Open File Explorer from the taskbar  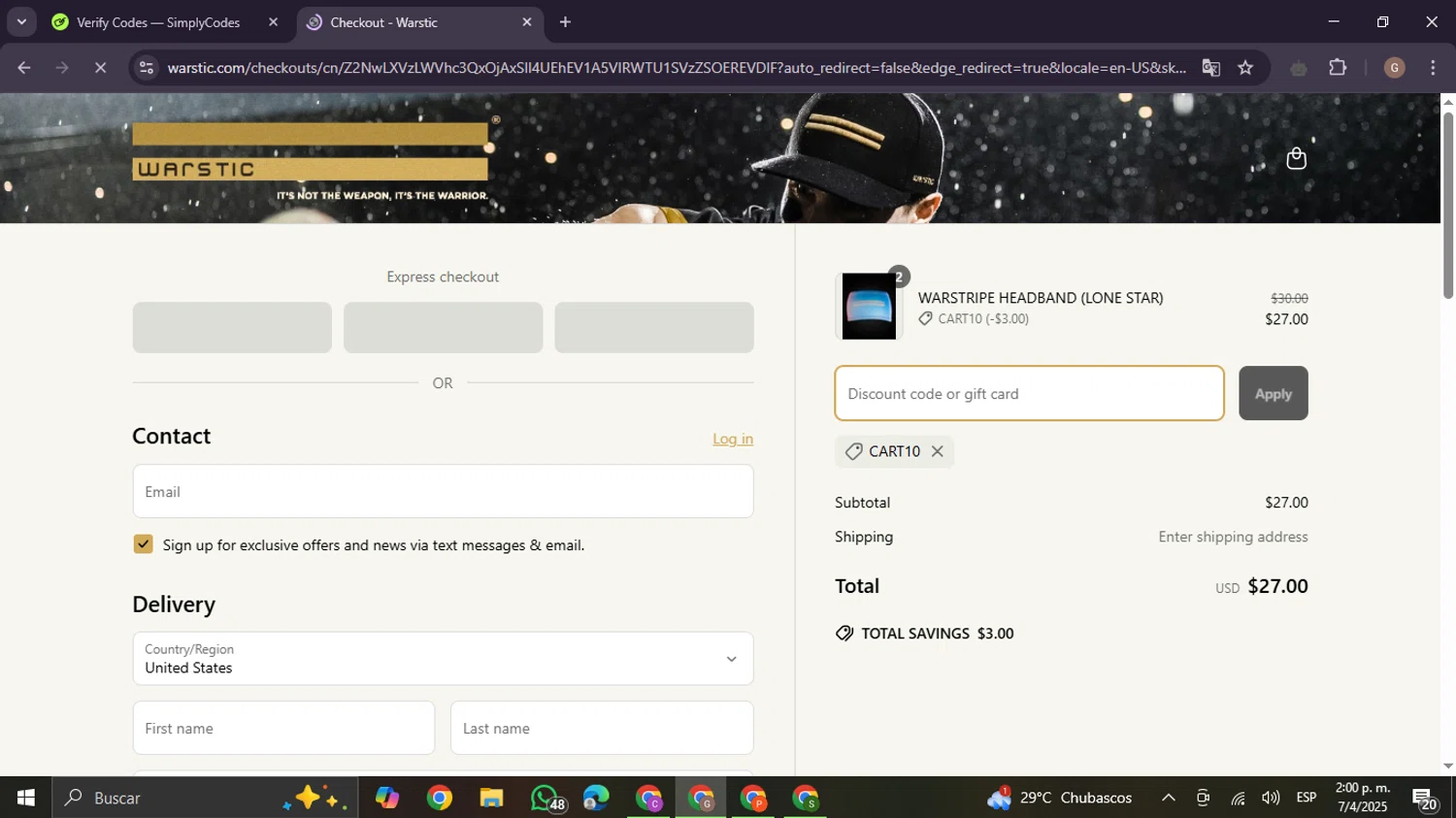pos(492,798)
